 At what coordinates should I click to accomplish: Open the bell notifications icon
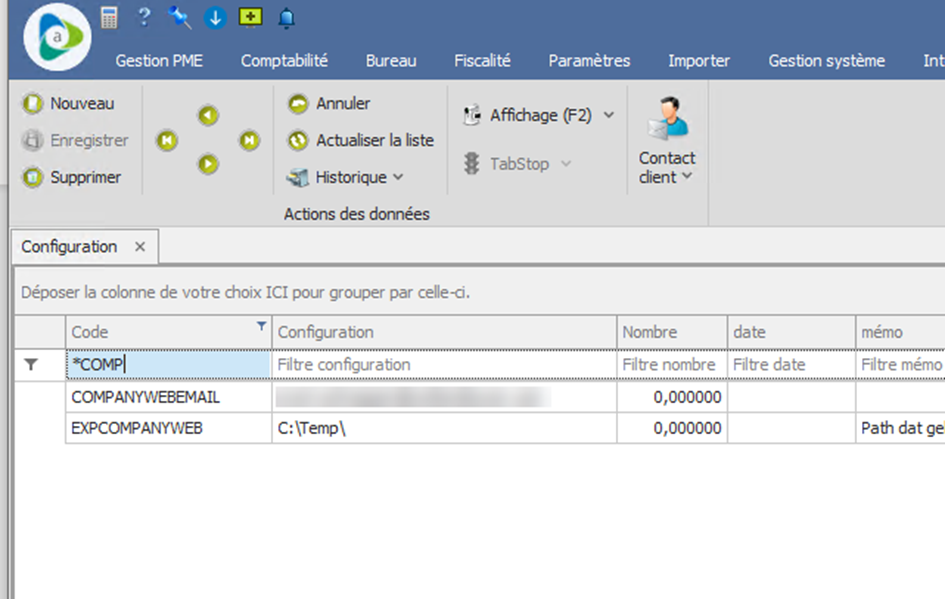click(286, 19)
